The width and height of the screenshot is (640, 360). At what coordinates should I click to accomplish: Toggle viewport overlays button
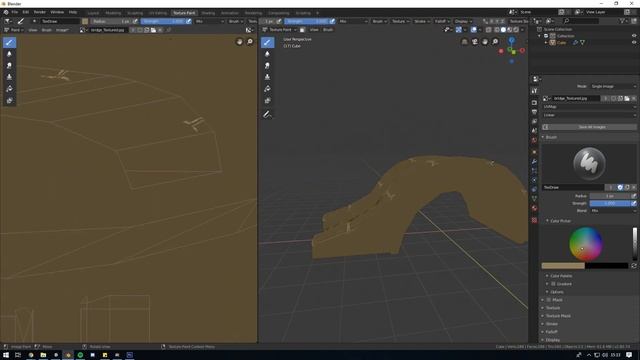(473, 30)
